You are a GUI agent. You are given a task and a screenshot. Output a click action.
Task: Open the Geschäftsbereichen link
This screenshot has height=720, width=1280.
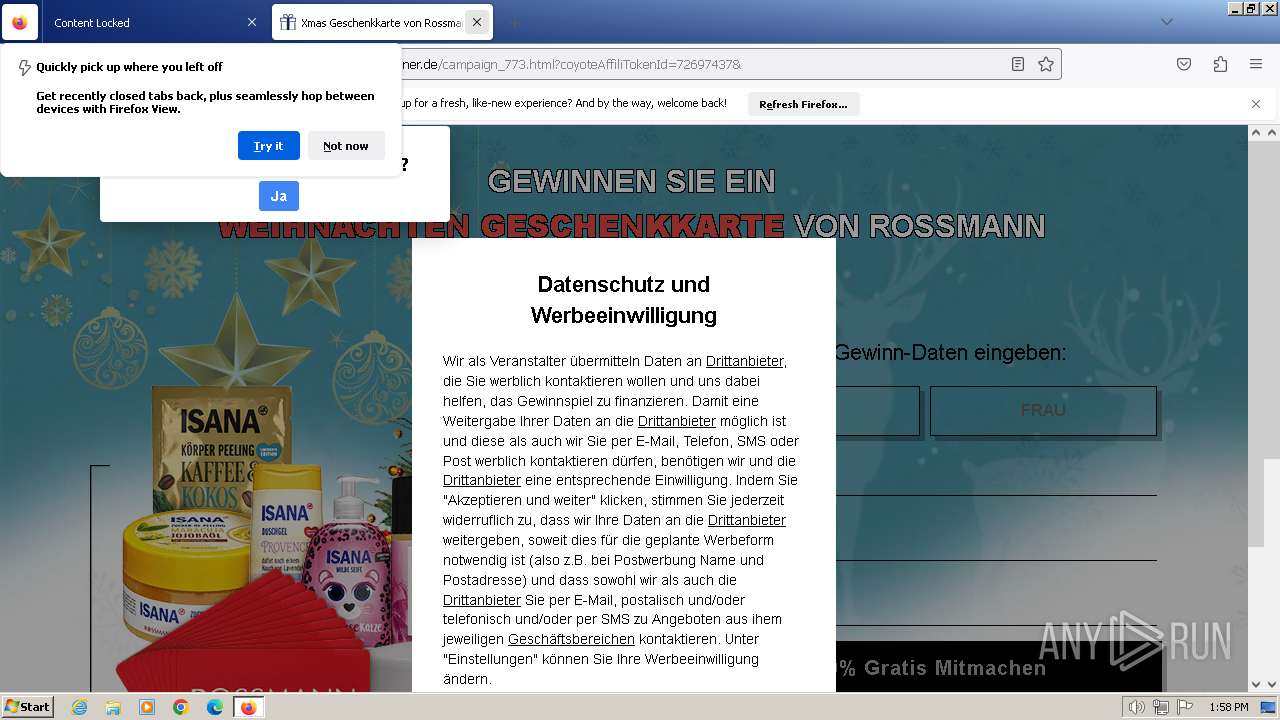pyautogui.click(x=571, y=639)
